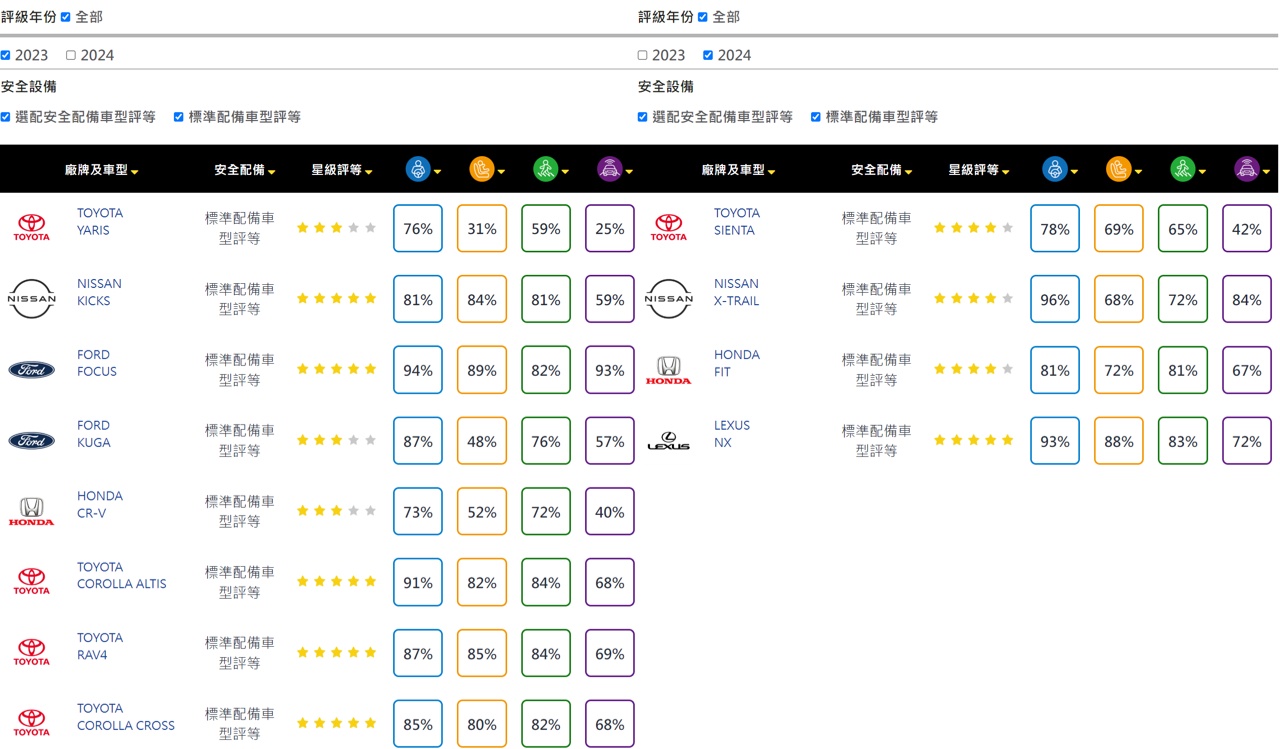Enable left panel 2024 checkbox
The image size is (1280, 749).
(71, 55)
